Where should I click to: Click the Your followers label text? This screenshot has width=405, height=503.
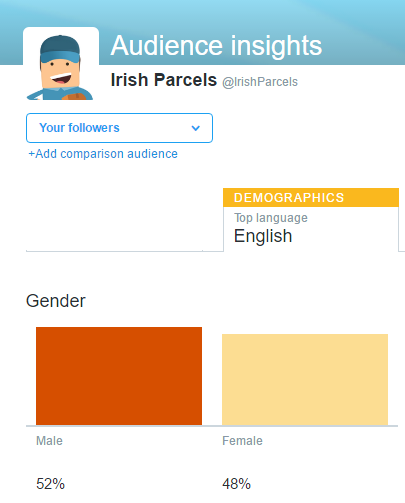click(x=79, y=128)
